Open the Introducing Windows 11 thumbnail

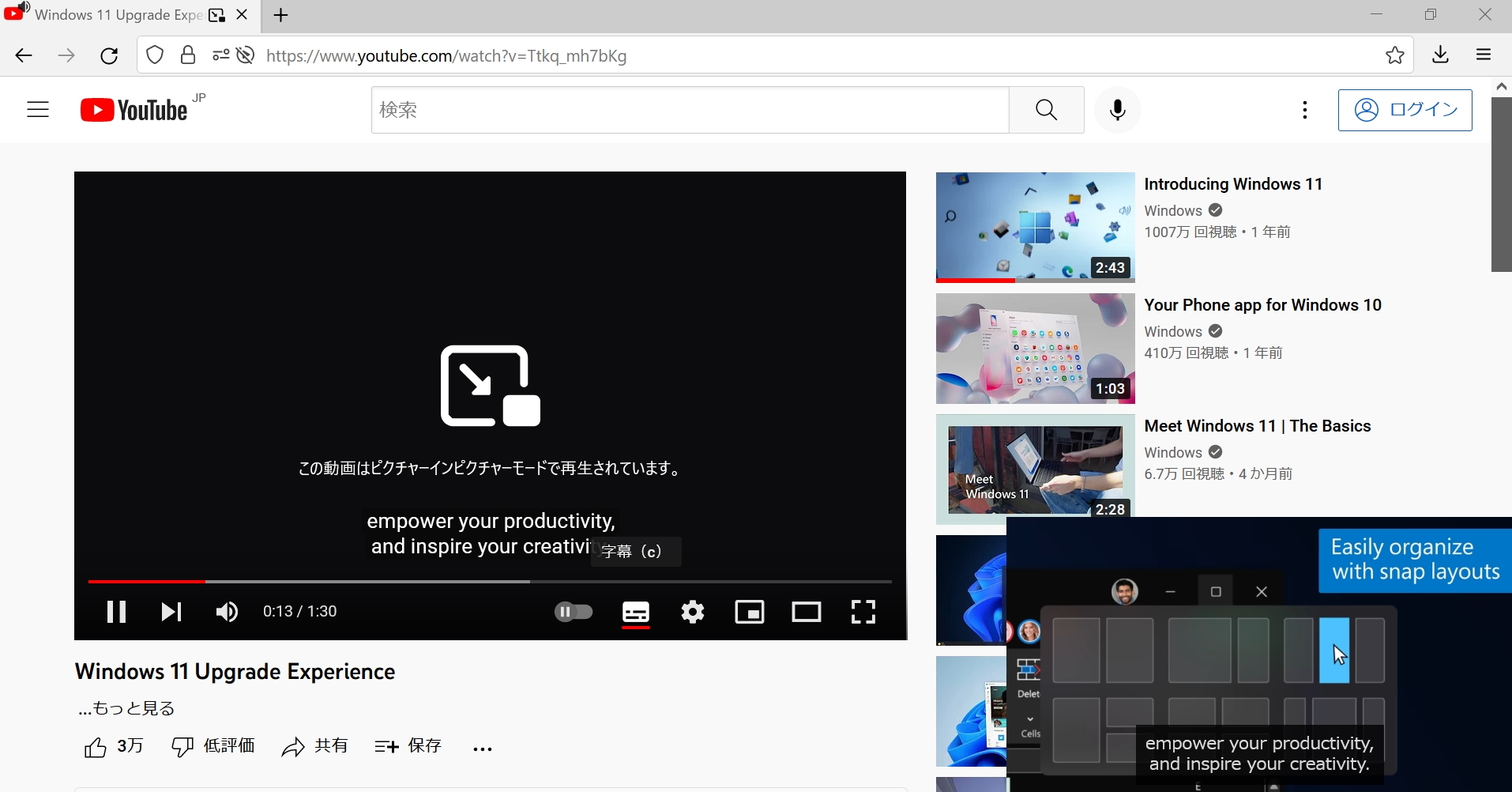[x=1033, y=227]
